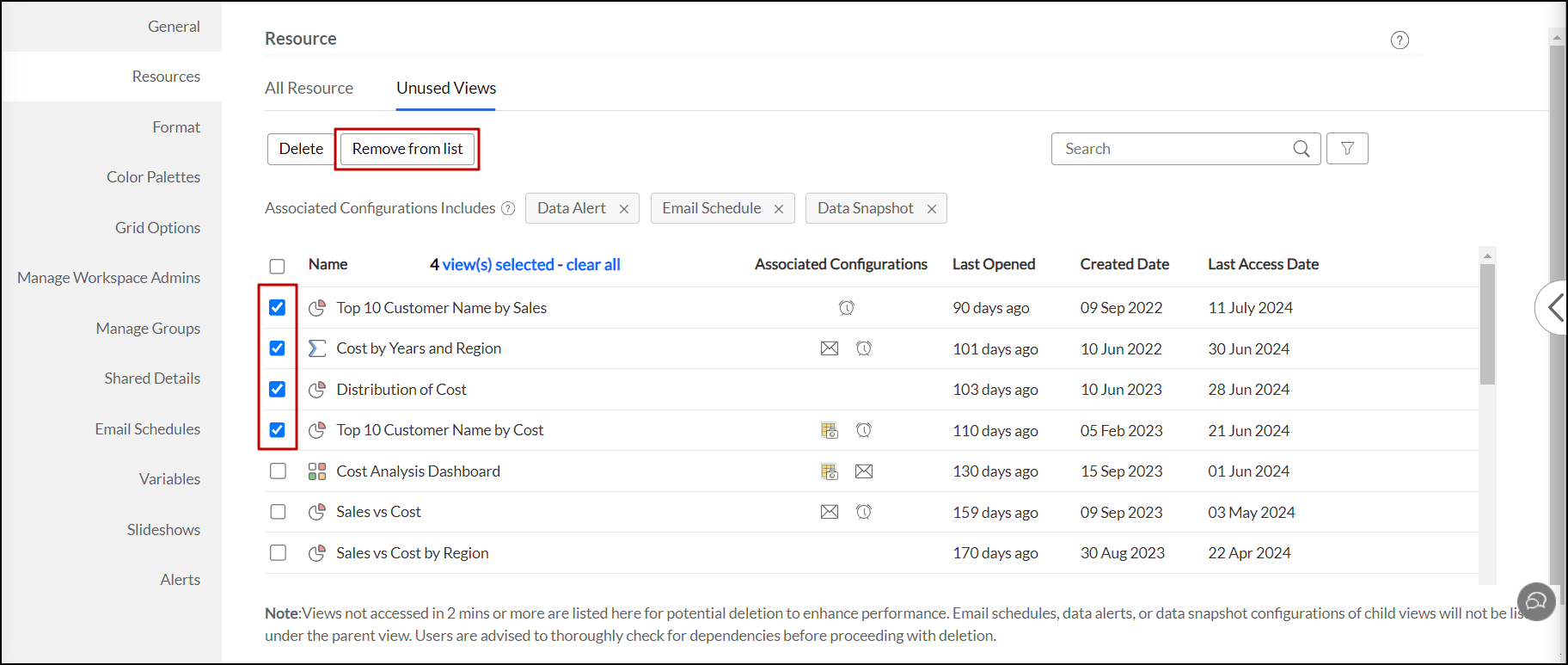
Task: Switch to the All Resource tab
Action: [x=309, y=89]
